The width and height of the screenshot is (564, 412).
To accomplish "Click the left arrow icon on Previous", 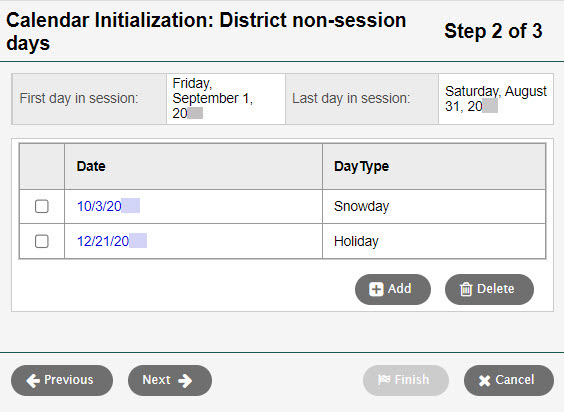I will [33, 381].
